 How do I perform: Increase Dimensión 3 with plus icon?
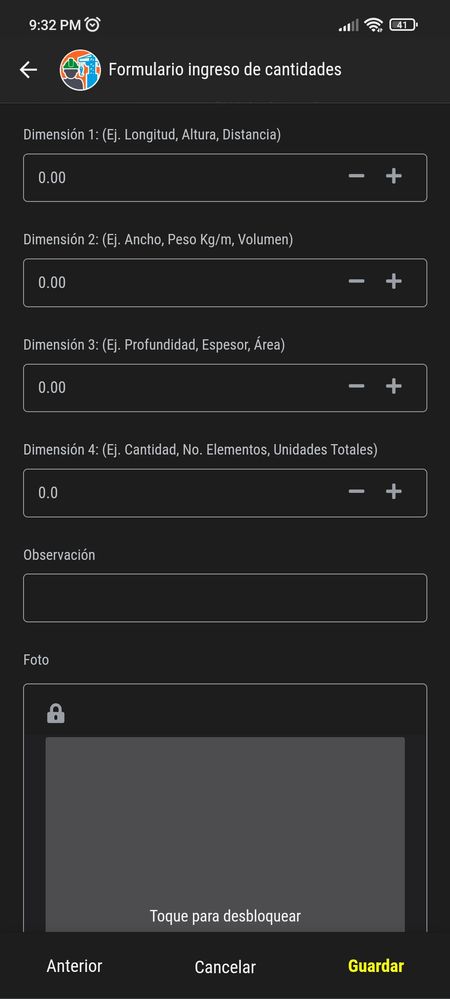click(394, 387)
